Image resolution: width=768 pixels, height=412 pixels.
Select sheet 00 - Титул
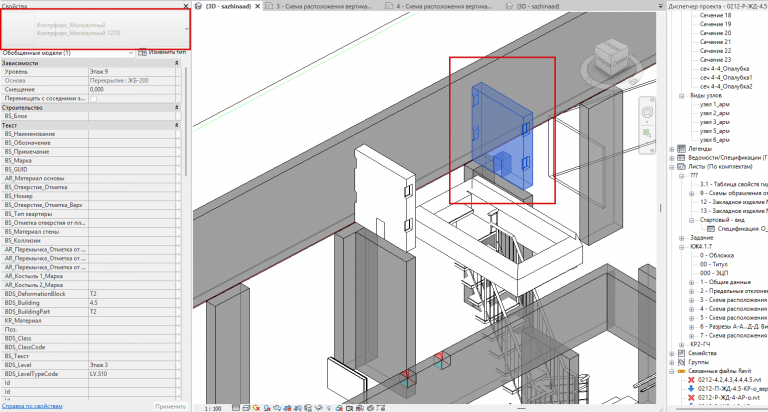click(x=714, y=264)
